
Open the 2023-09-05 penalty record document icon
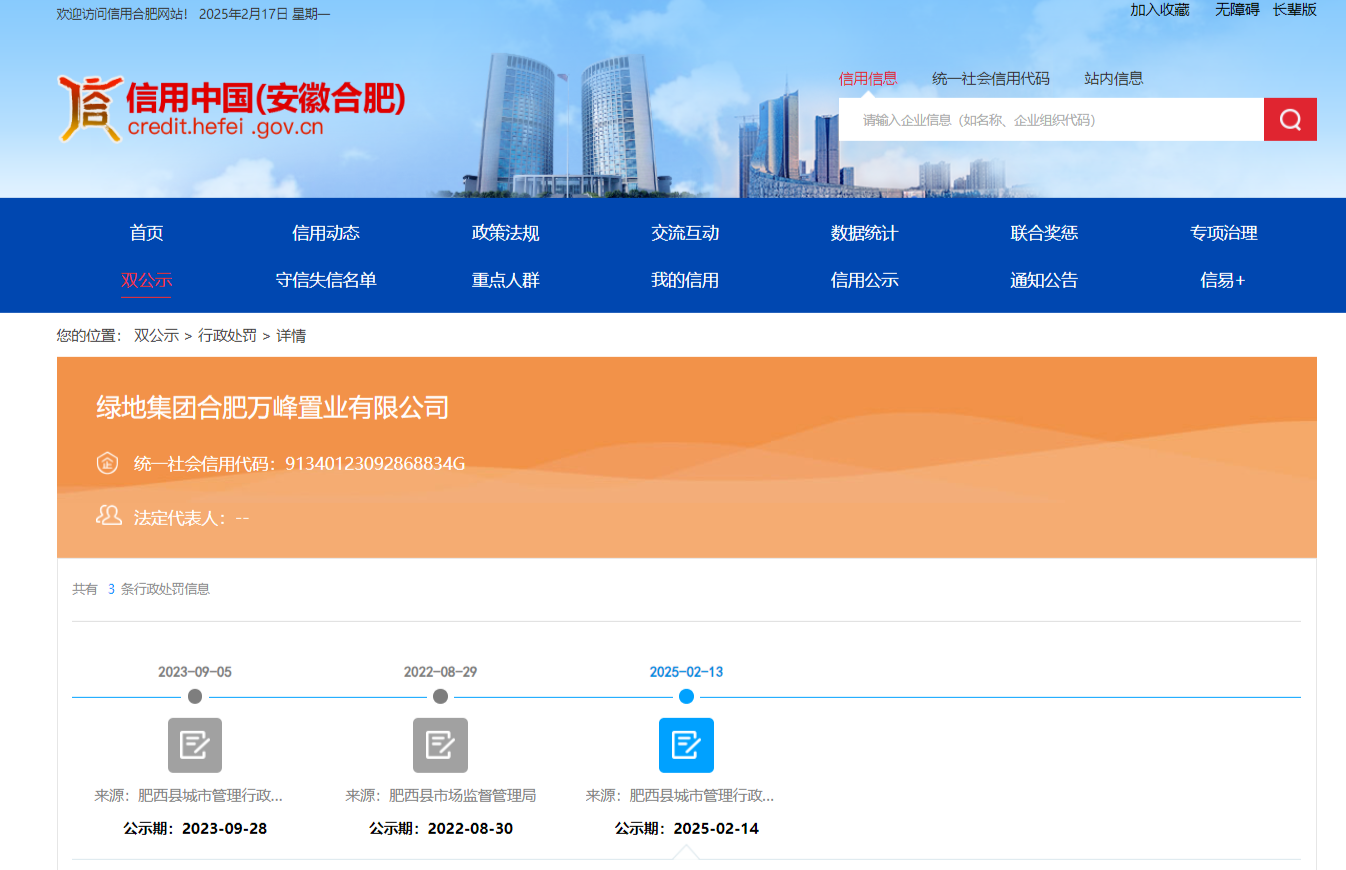(x=194, y=745)
